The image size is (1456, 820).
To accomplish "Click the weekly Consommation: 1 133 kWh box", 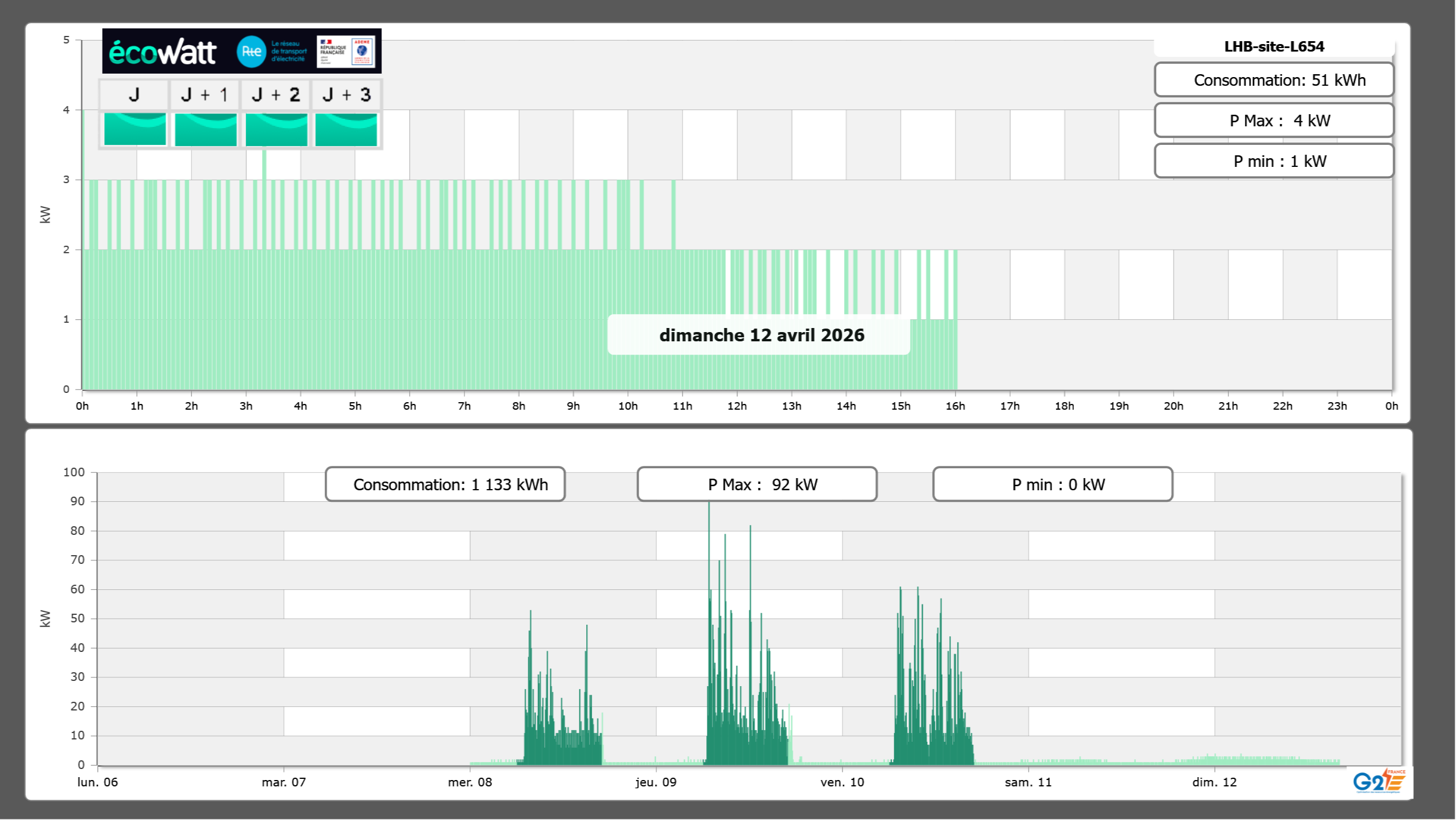I will (445, 484).
